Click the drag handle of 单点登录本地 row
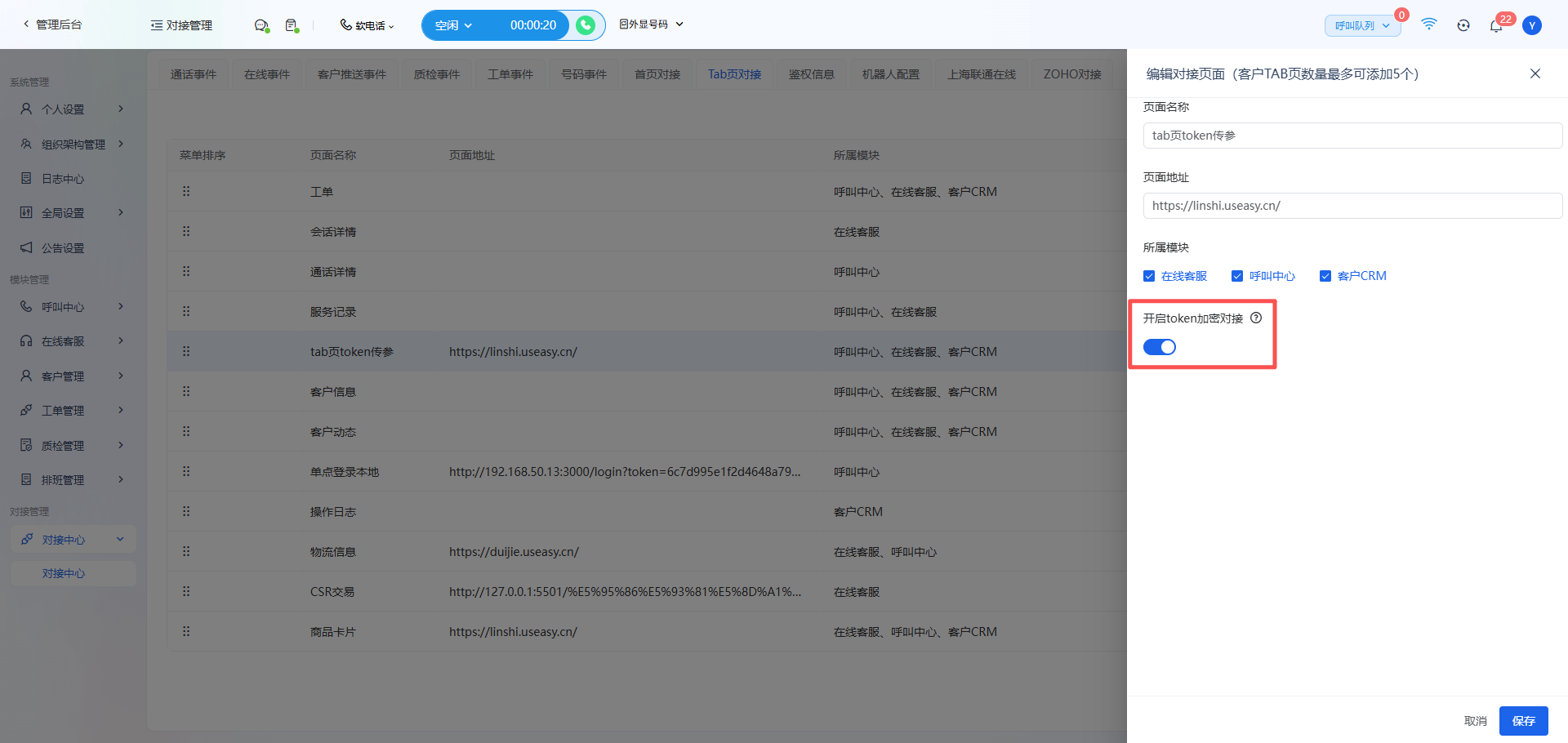This screenshot has width=1568, height=743. [x=186, y=471]
